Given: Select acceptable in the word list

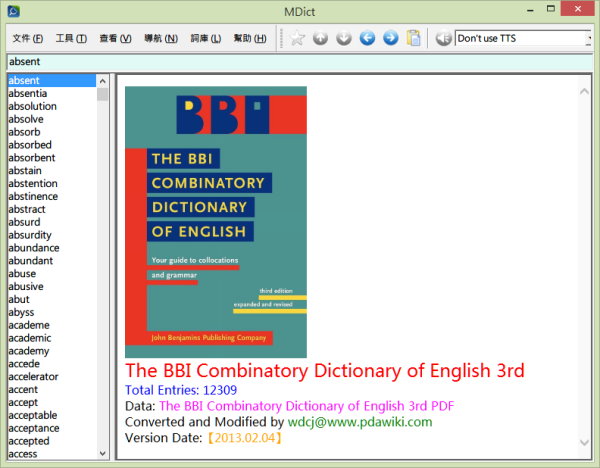Looking at the screenshot, I should point(33,415).
